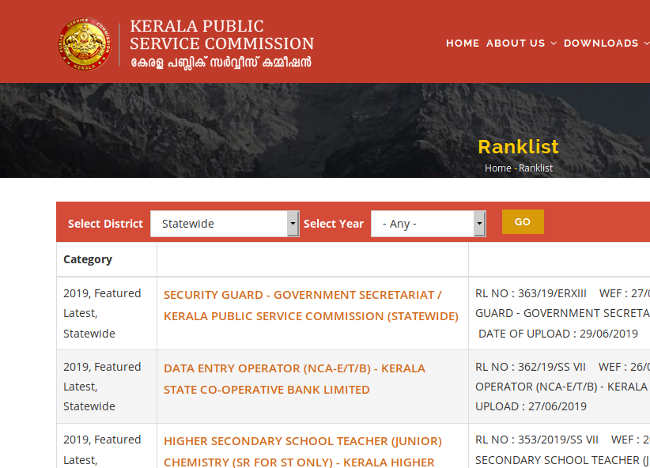The width and height of the screenshot is (650, 468).
Task: Click the Category column header
Action: 87,259
